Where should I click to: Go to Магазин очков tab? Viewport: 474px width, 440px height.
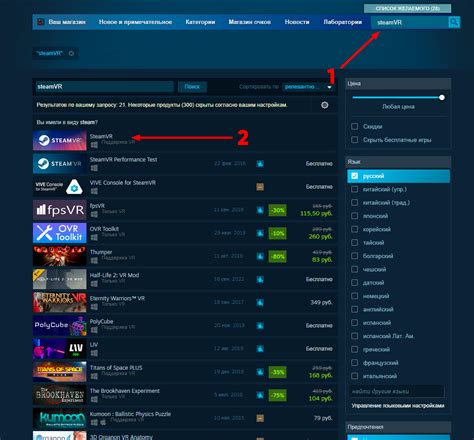(250, 22)
